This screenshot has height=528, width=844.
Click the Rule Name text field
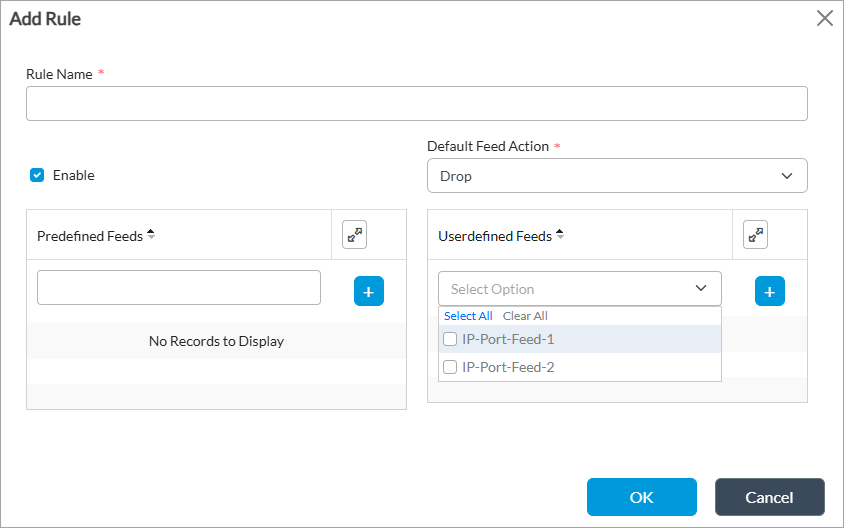416,104
